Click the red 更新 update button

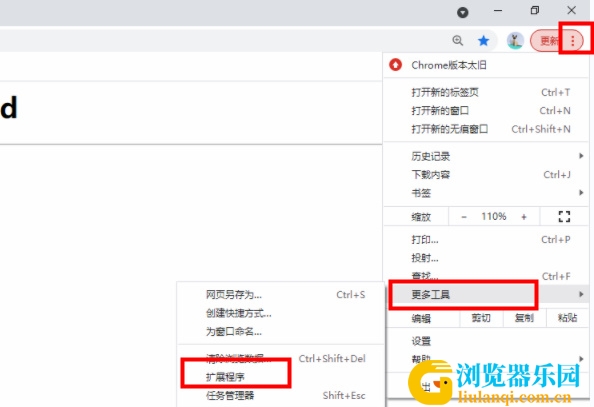pos(549,40)
